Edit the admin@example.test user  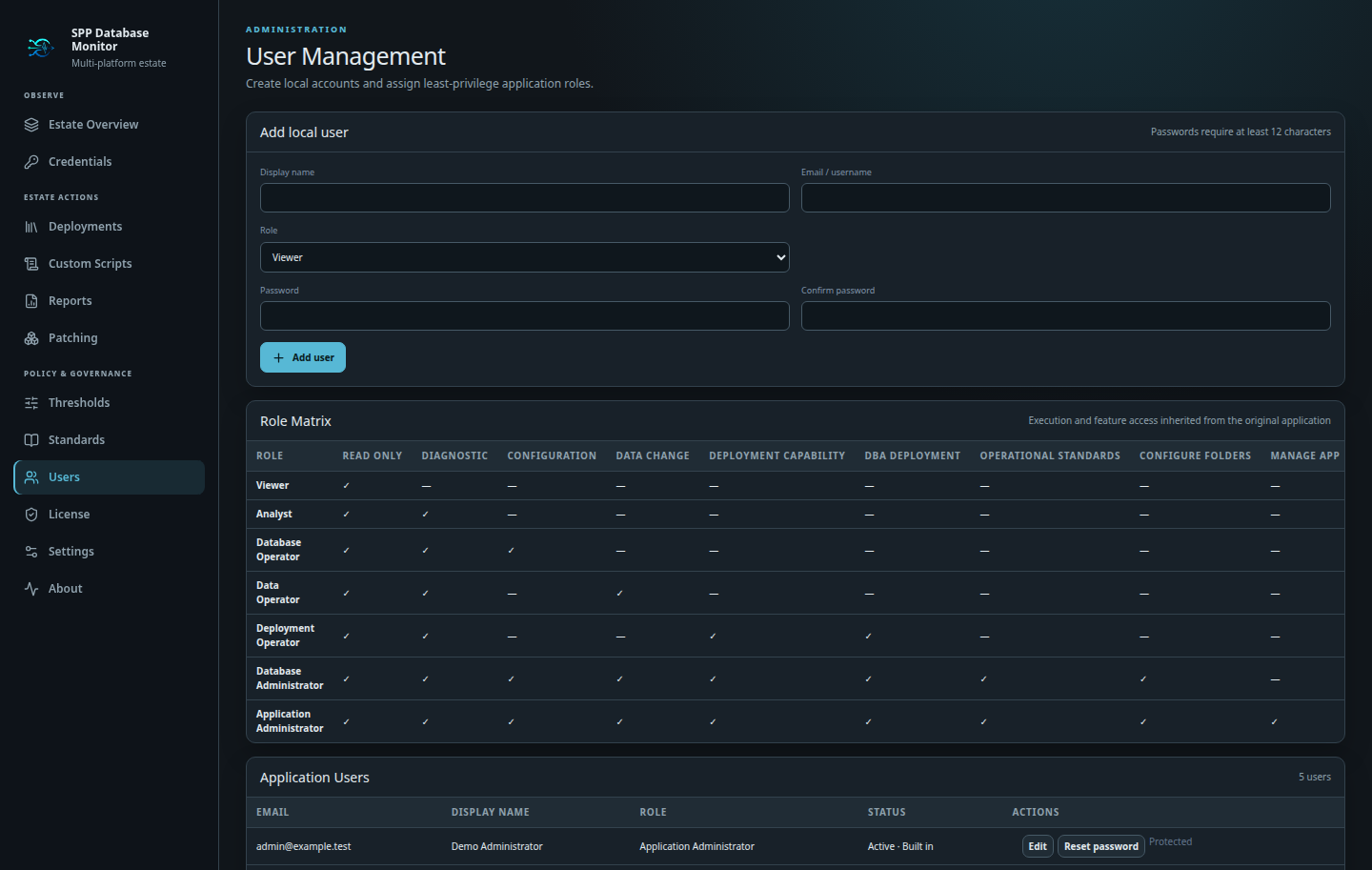[x=1038, y=846]
